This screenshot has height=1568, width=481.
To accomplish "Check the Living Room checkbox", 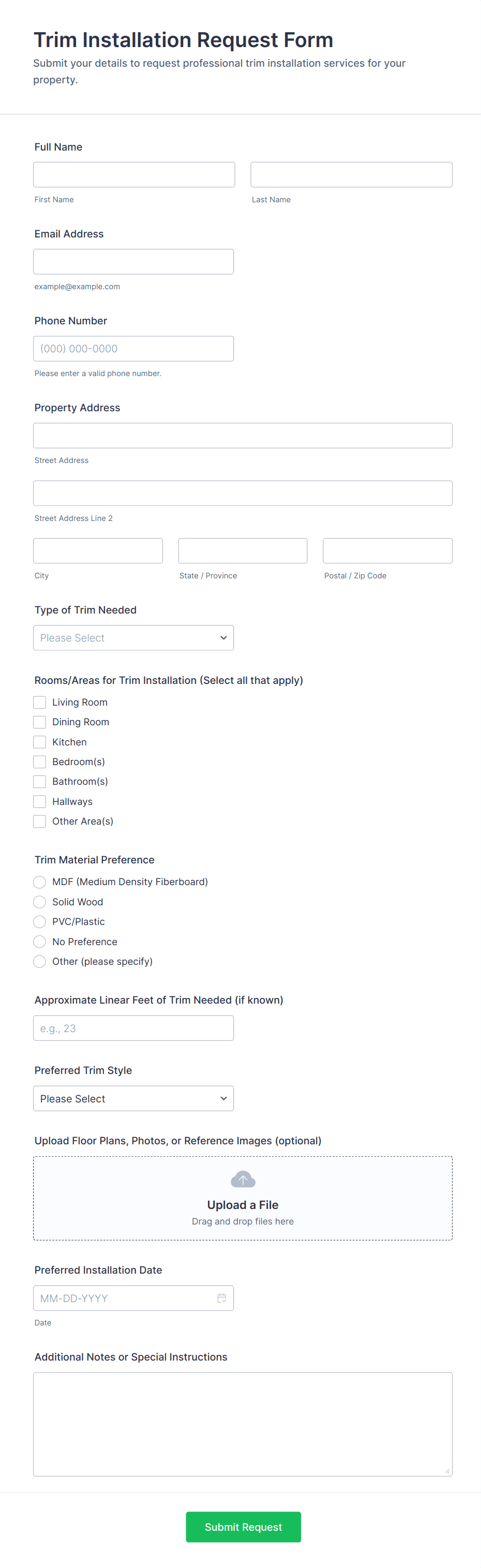I will point(40,702).
